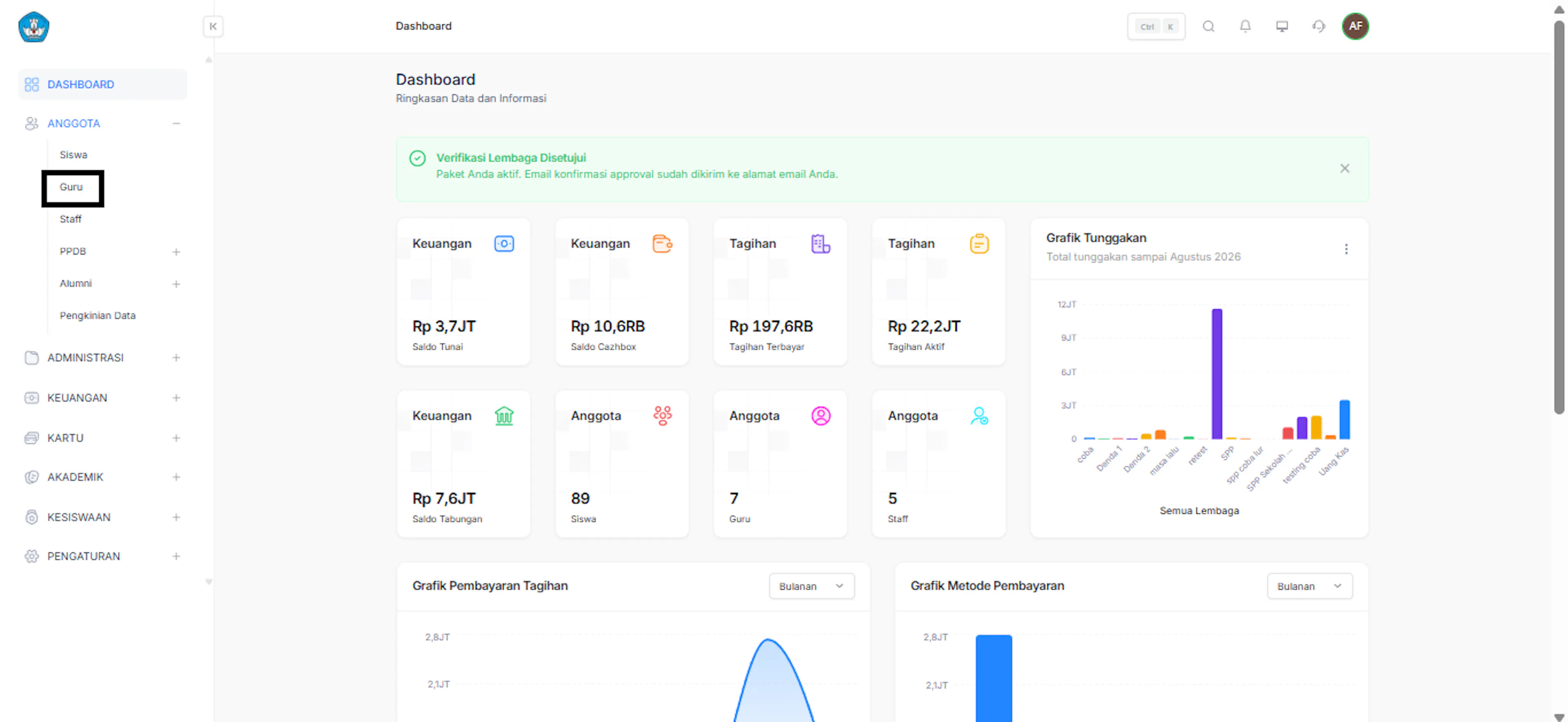Click the Saldo Tunai cash icon

coord(503,243)
